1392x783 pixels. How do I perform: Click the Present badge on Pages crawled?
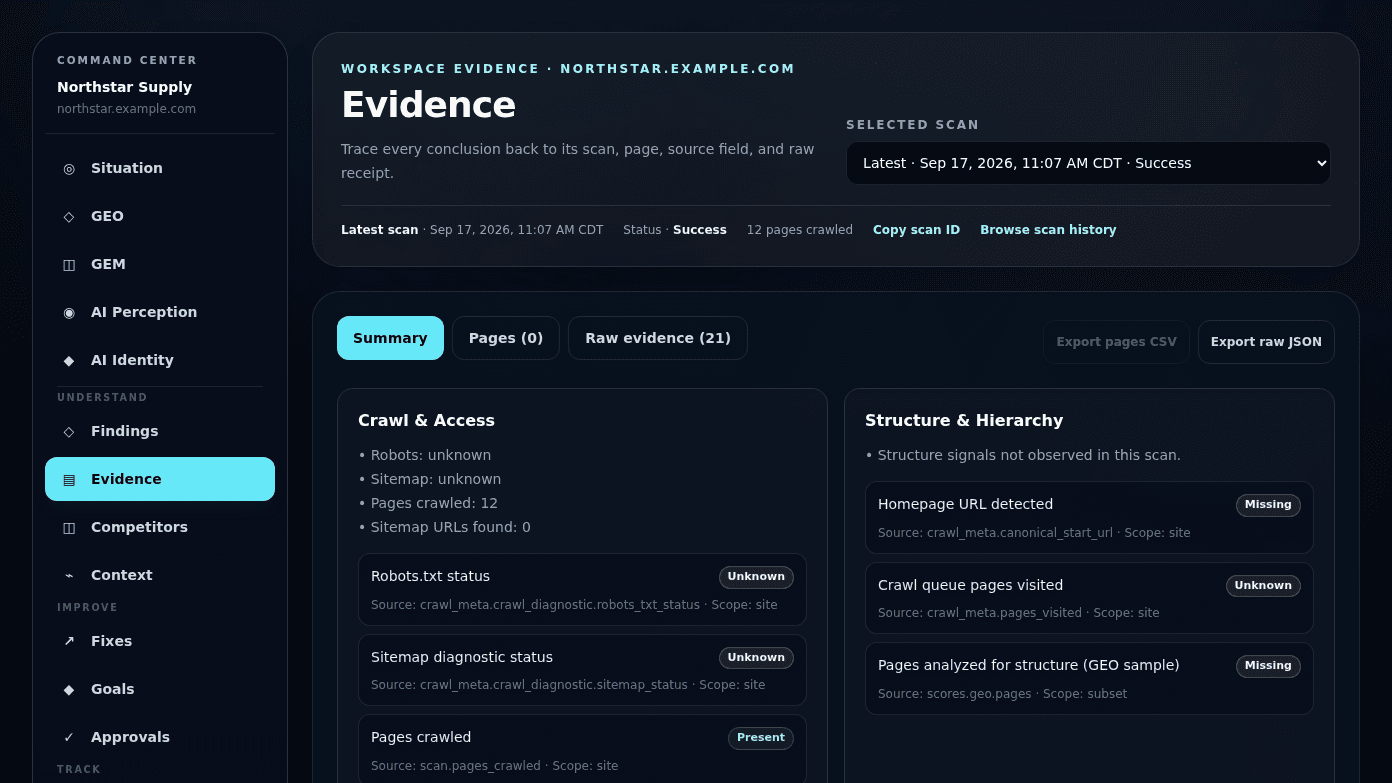pos(761,738)
